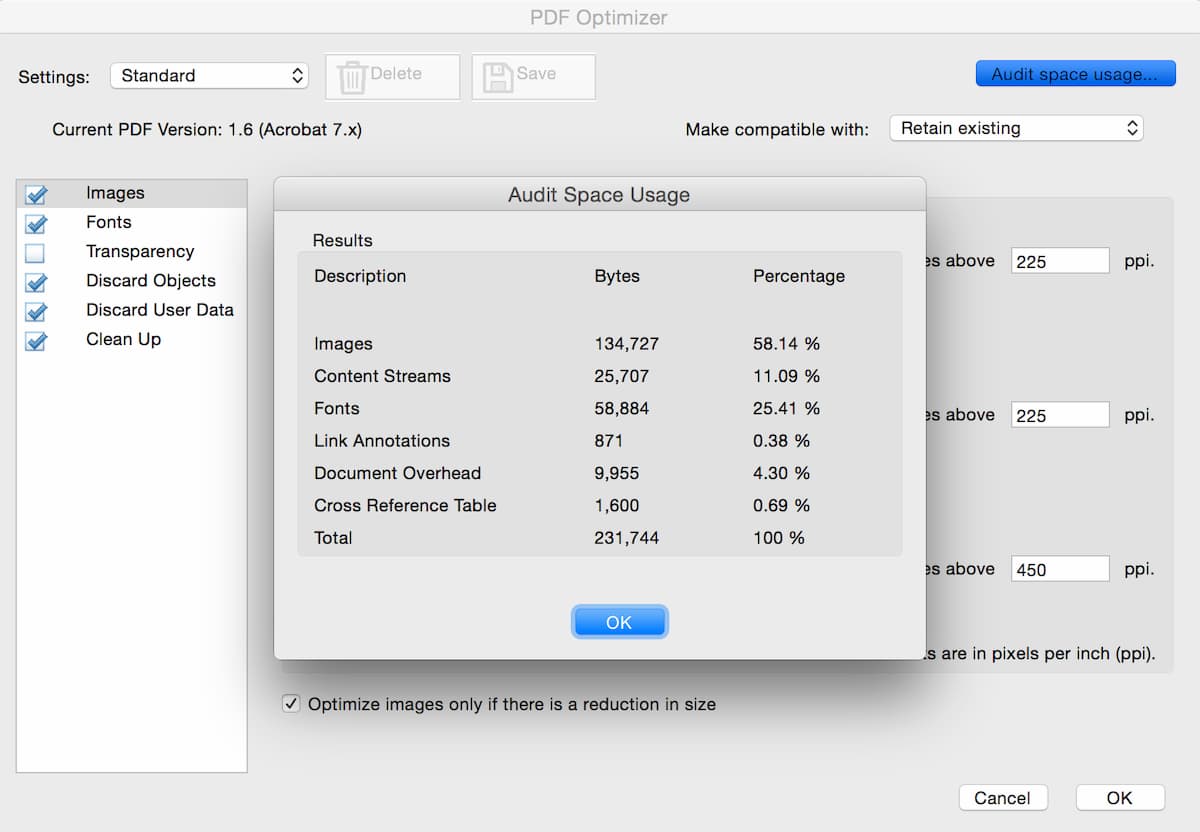Screen dimensions: 1200x832
Task: Select the Discard Objects panel label
Action: point(151,281)
